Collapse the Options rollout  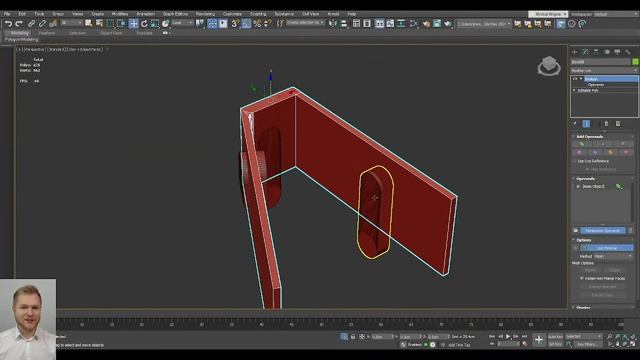point(584,240)
